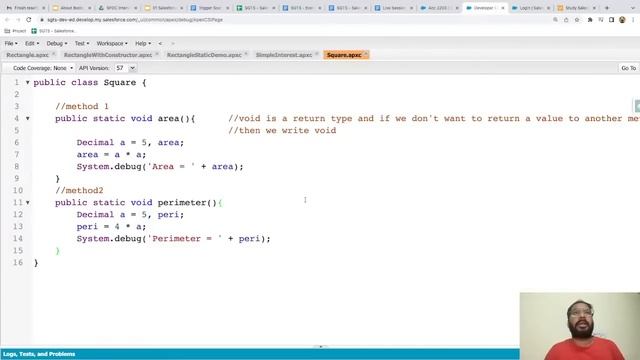Collapse the area() method fold arrow
This screenshot has height=360, width=640.
pos(28,118)
